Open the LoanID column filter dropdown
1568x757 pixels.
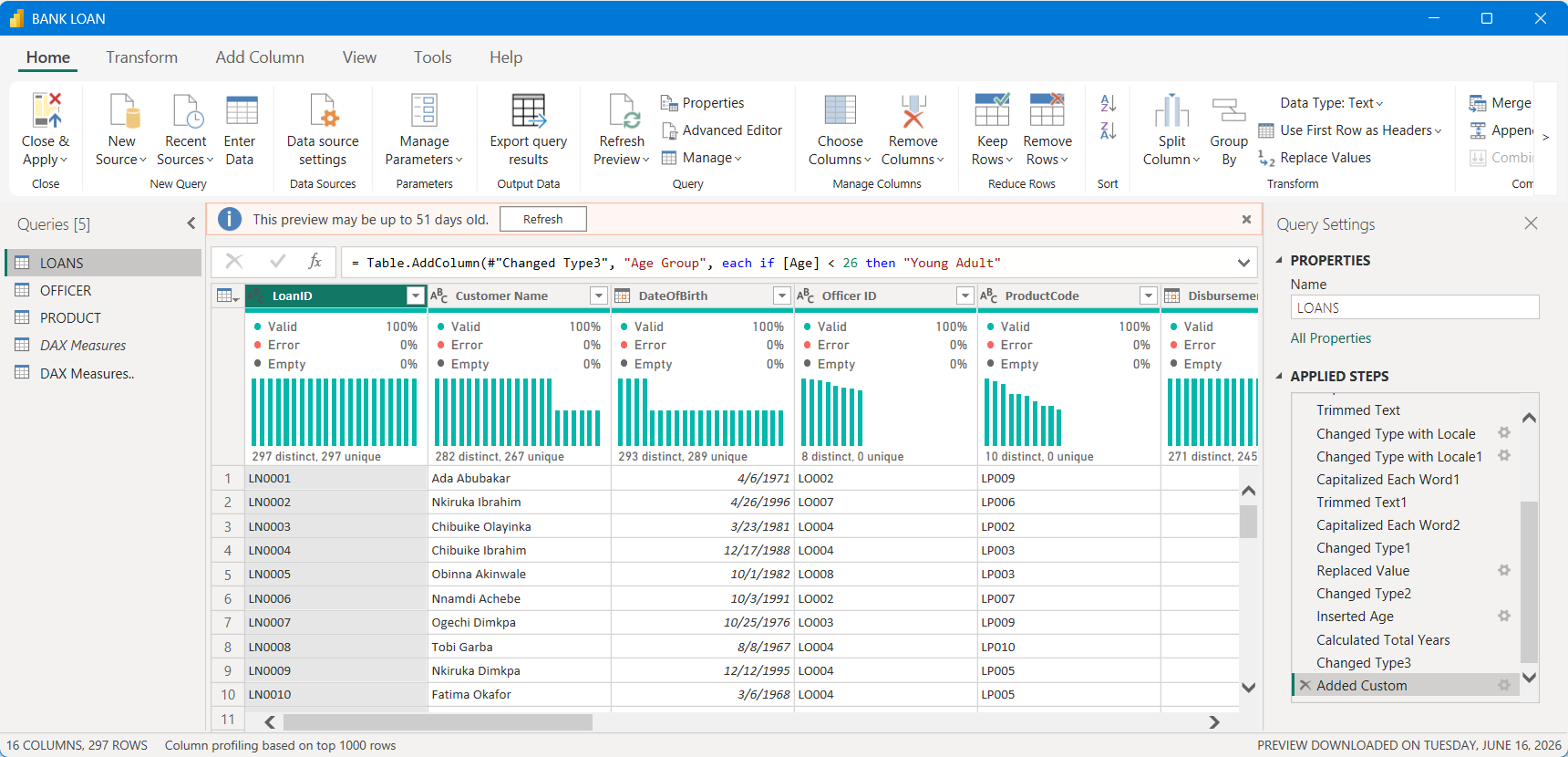pos(415,296)
